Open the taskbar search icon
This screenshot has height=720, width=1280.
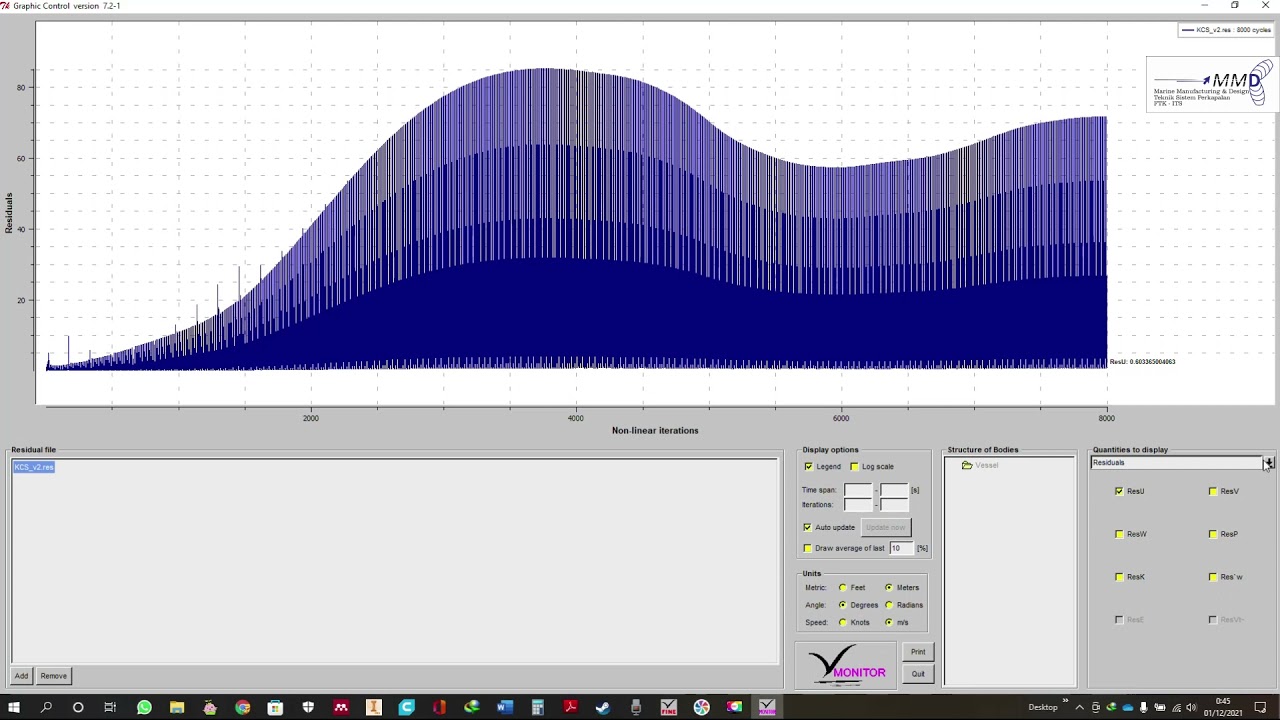point(46,708)
